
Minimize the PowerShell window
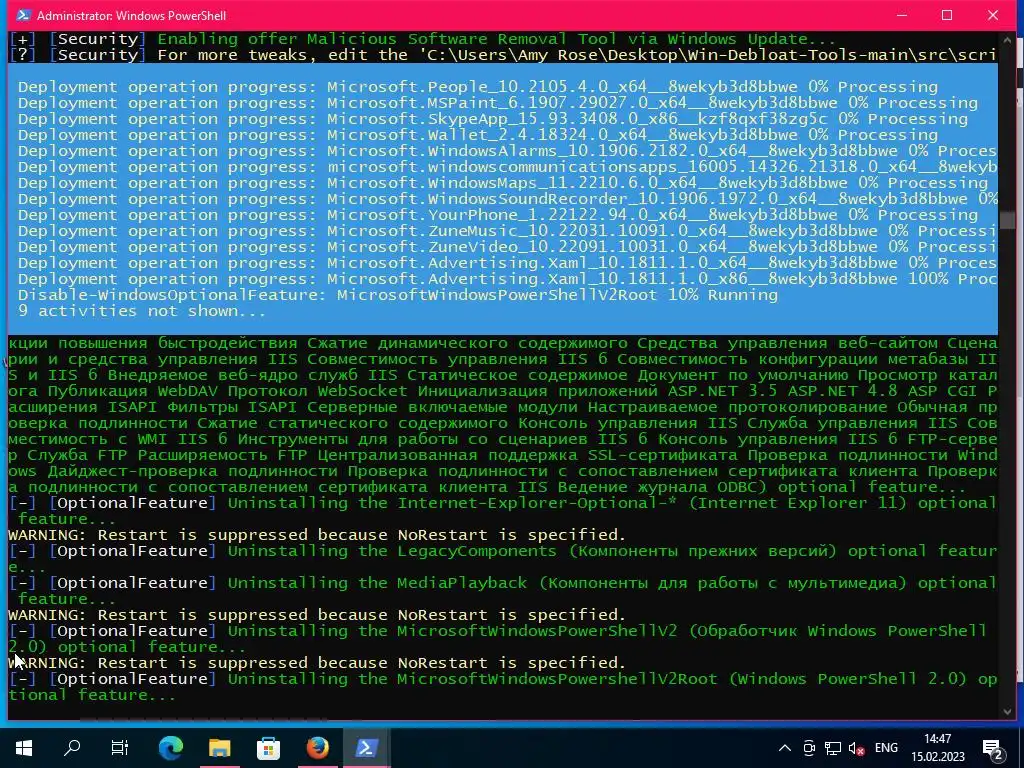(902, 15)
